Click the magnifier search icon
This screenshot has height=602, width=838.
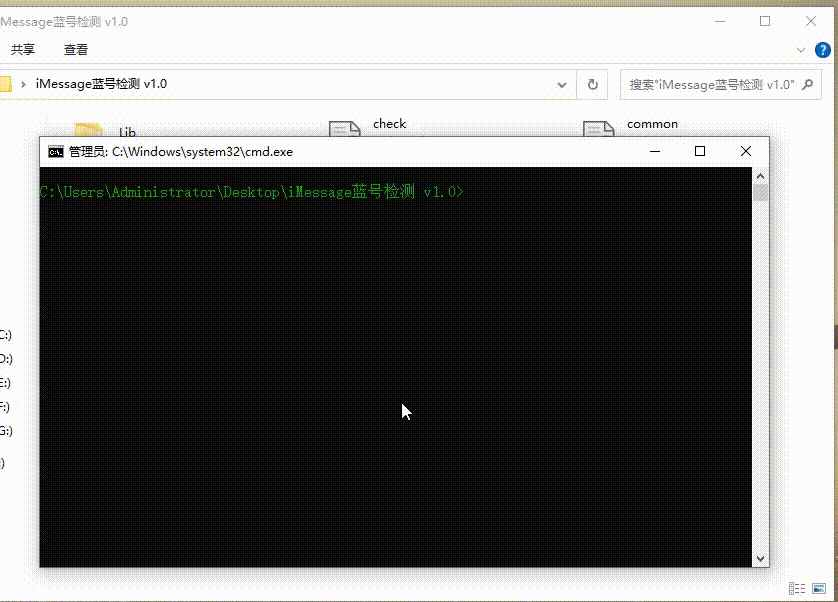(808, 84)
